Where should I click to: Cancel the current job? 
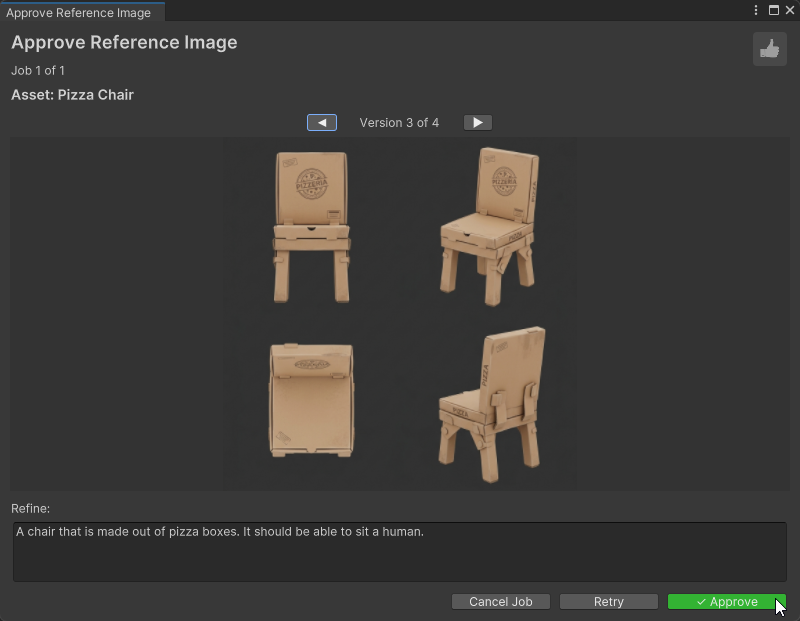point(500,601)
